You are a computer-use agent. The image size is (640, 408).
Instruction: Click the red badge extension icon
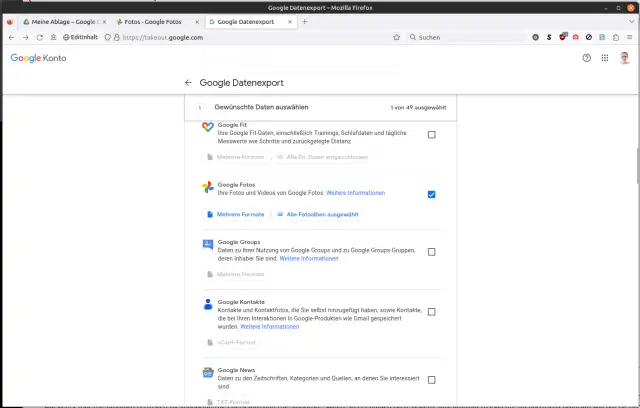tap(563, 37)
